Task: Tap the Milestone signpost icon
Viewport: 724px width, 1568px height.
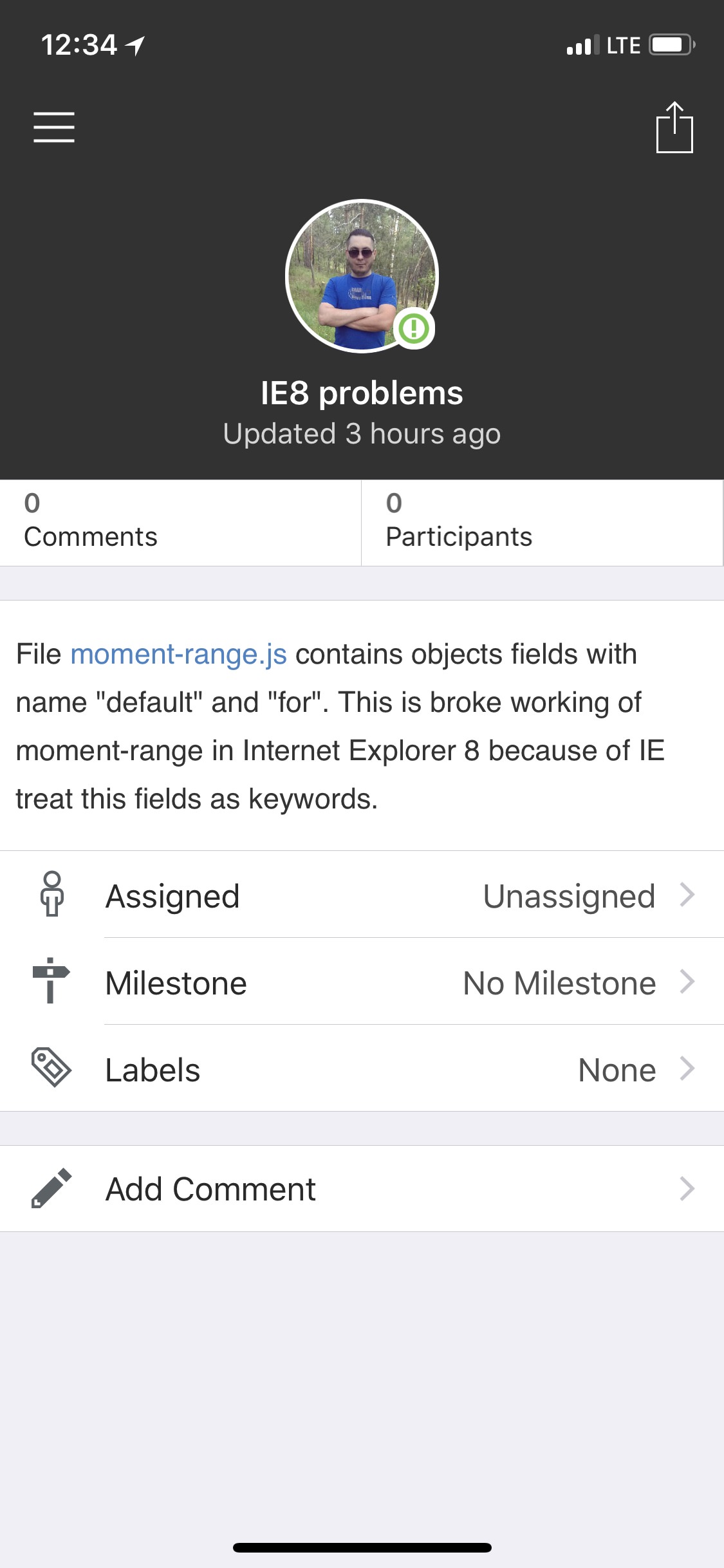Action: coord(50,981)
